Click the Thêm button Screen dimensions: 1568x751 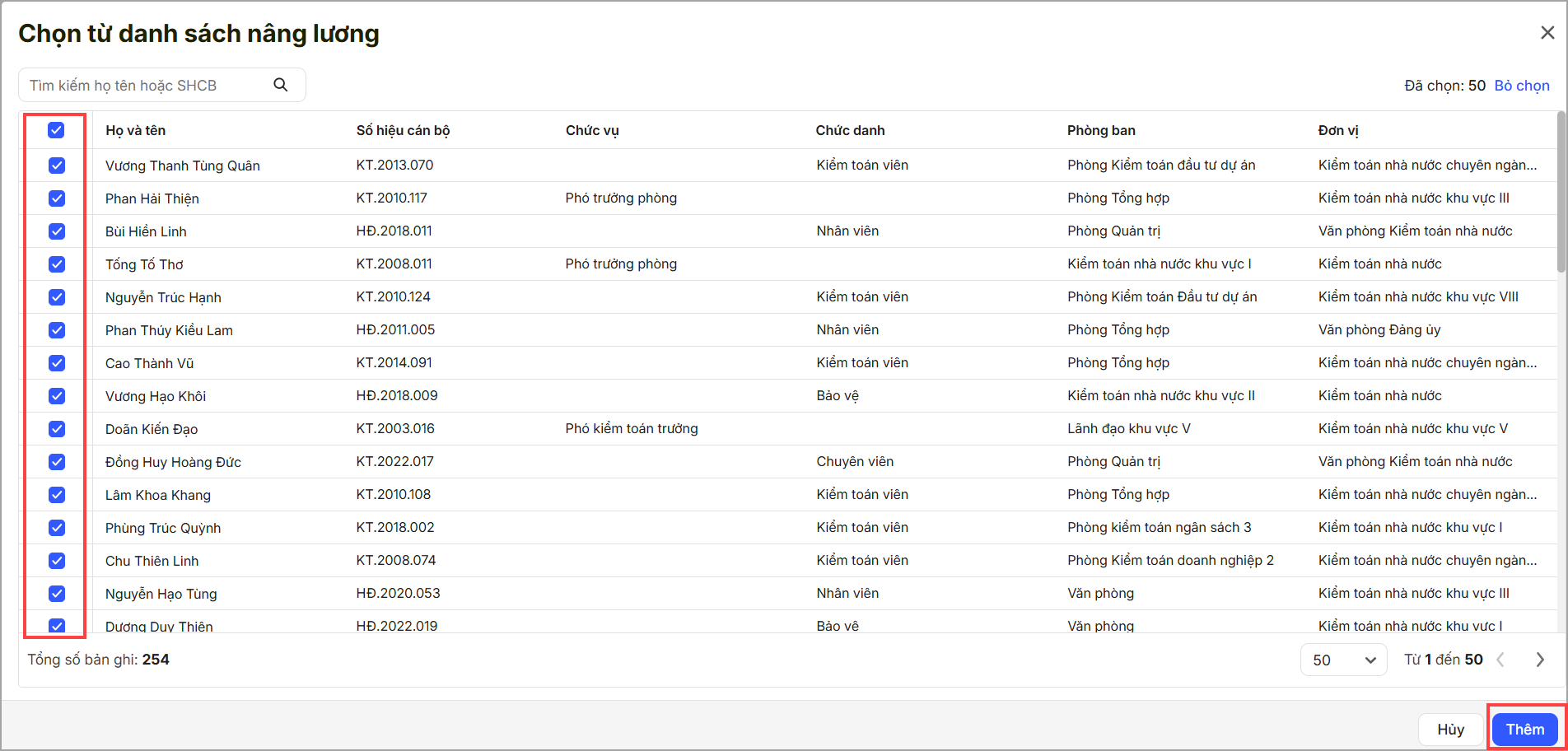click(1524, 730)
